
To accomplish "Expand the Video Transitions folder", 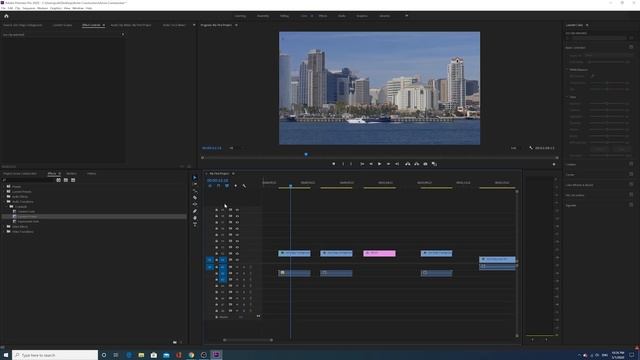I will pos(4,231).
